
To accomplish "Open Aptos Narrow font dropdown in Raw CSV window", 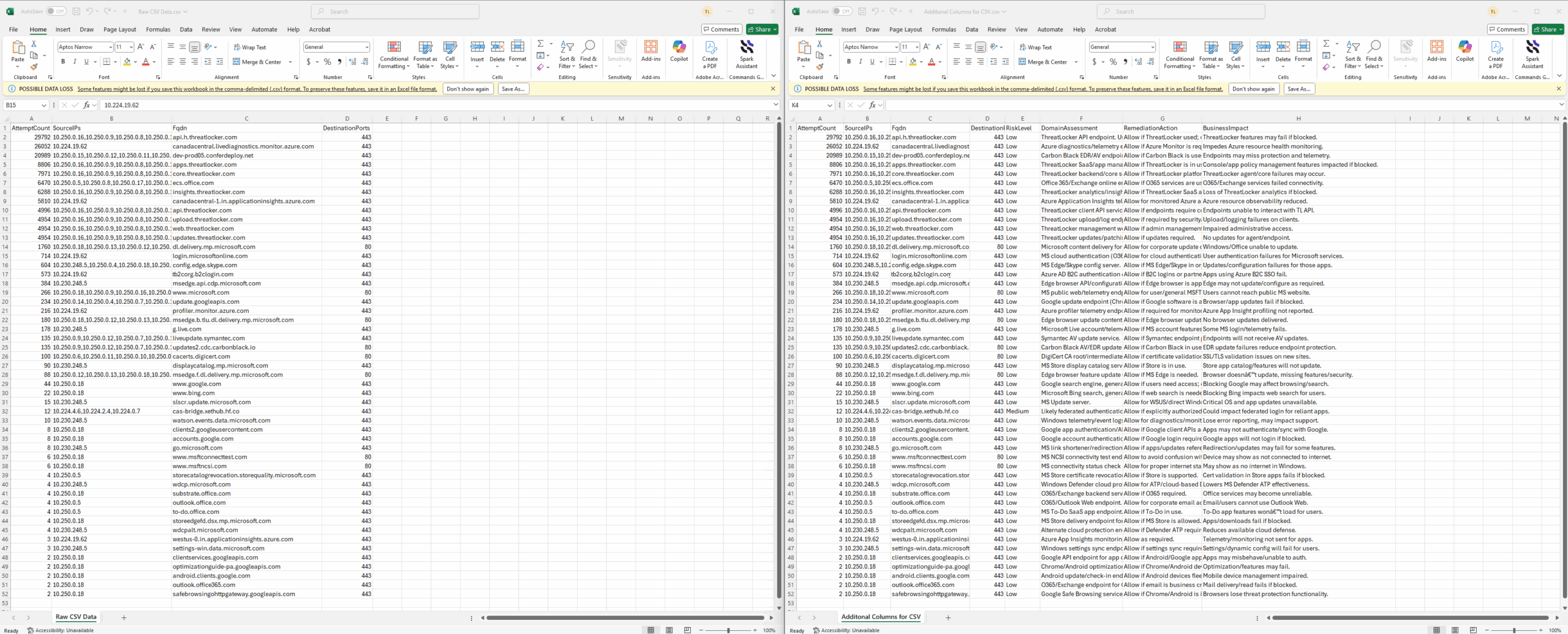I will pyautogui.click(x=110, y=47).
